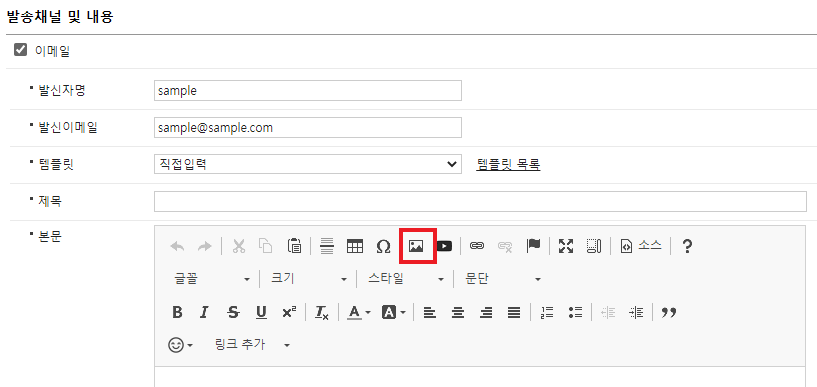Maximize the editor with expand icon
This screenshot has width=817, height=387.
565,246
